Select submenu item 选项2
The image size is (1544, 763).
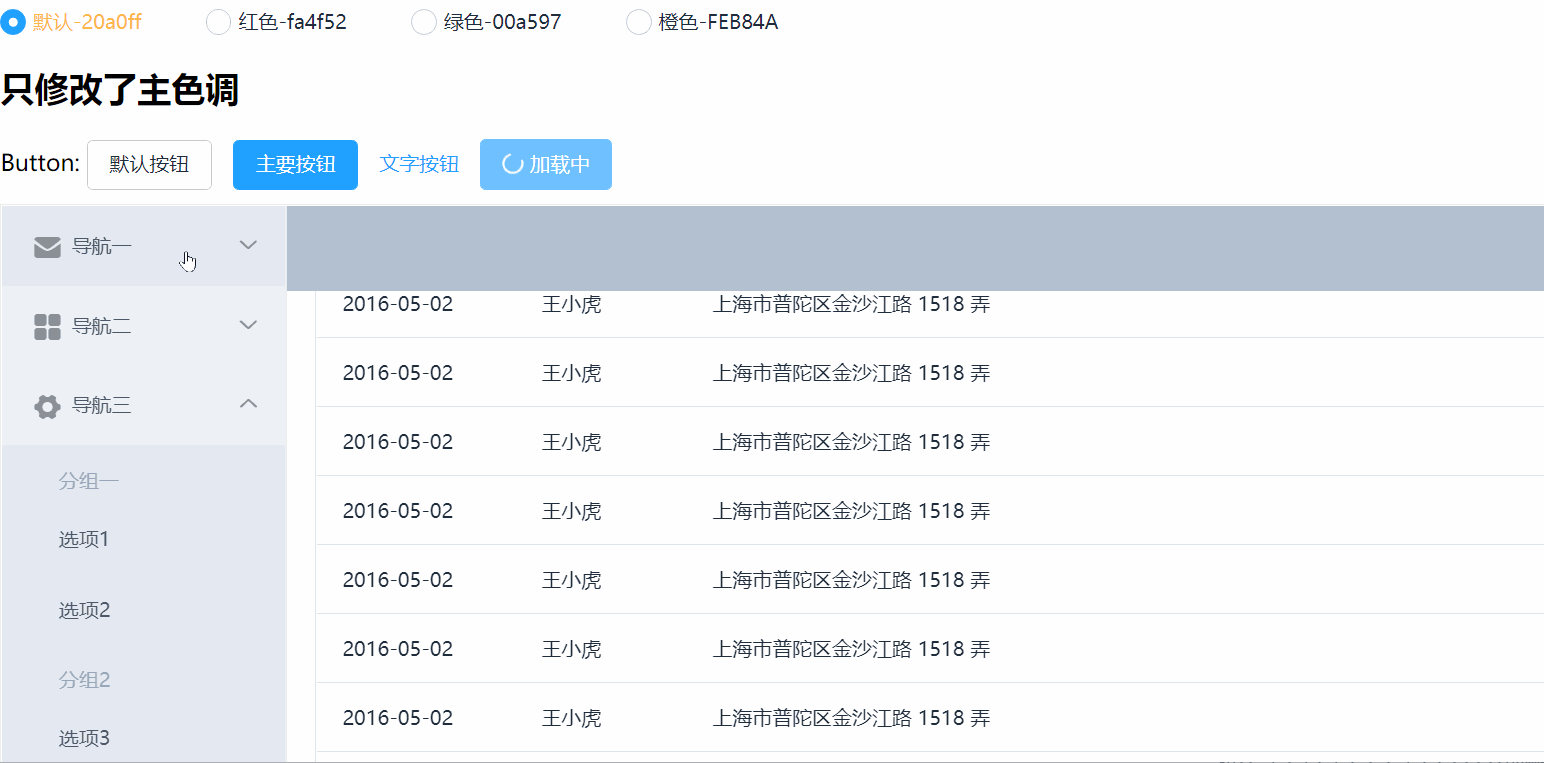84,610
